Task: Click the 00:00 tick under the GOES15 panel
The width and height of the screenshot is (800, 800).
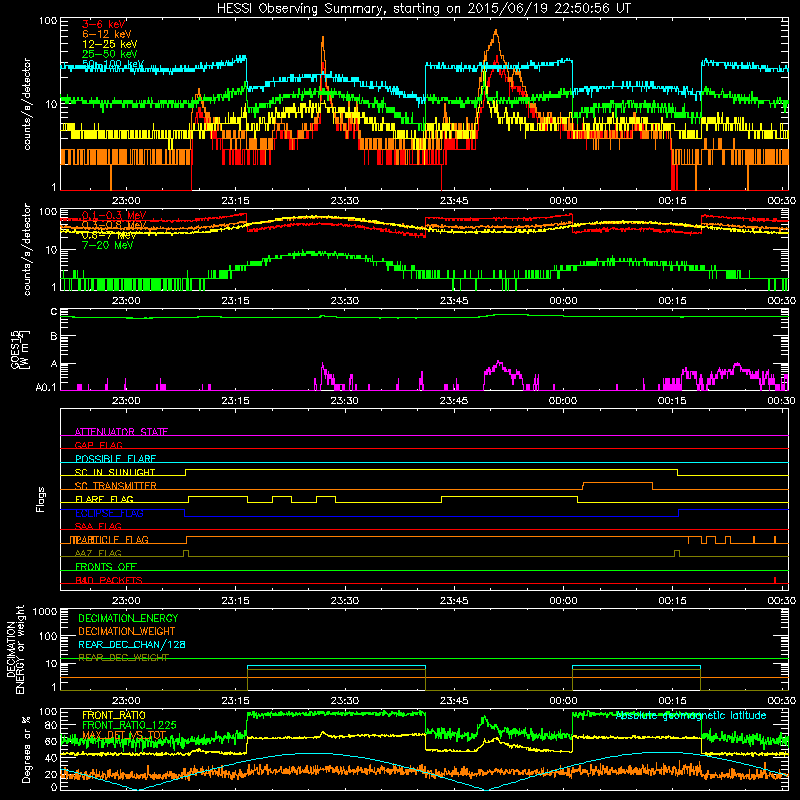Action: pyautogui.click(x=563, y=401)
